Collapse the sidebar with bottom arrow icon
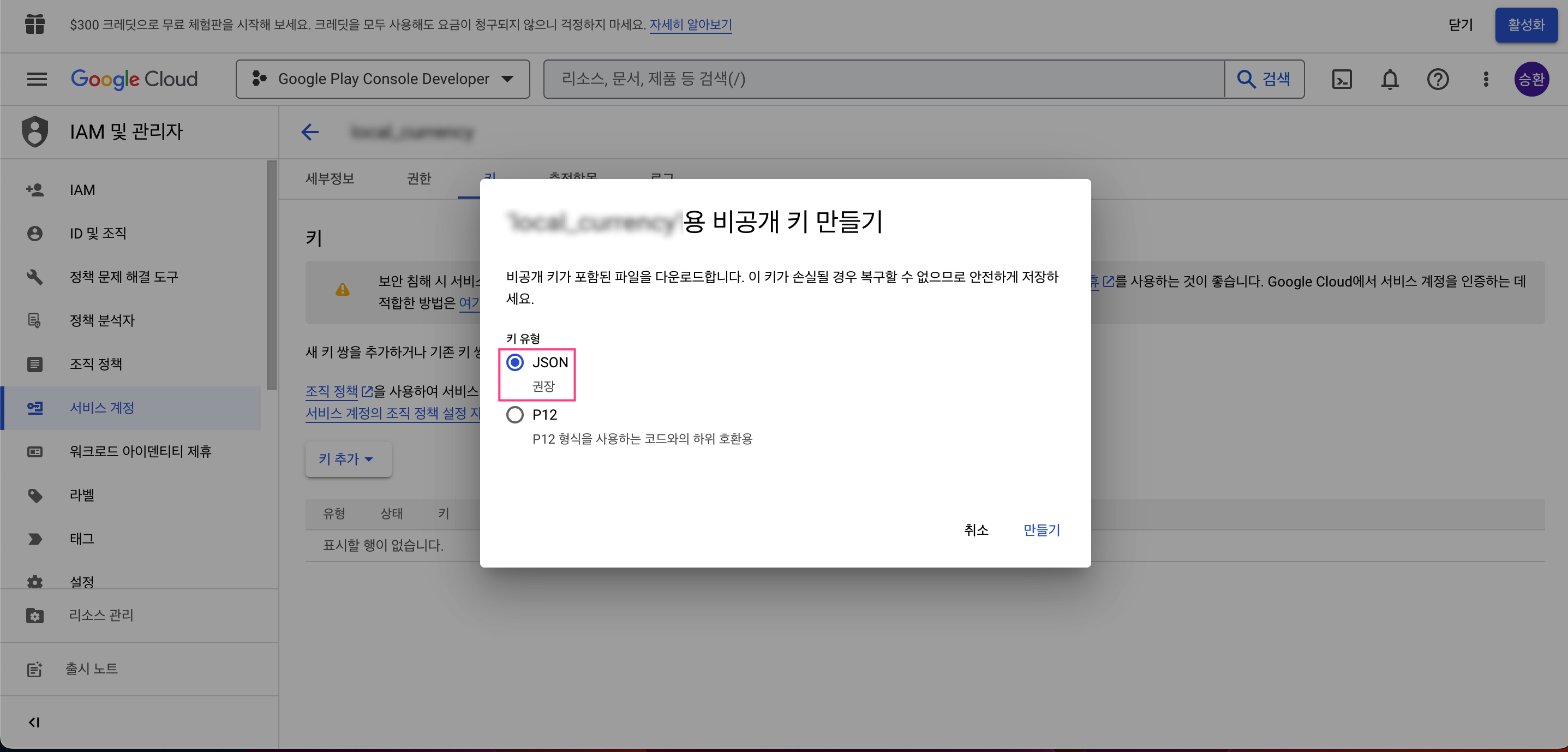This screenshot has width=1568, height=752. (34, 722)
